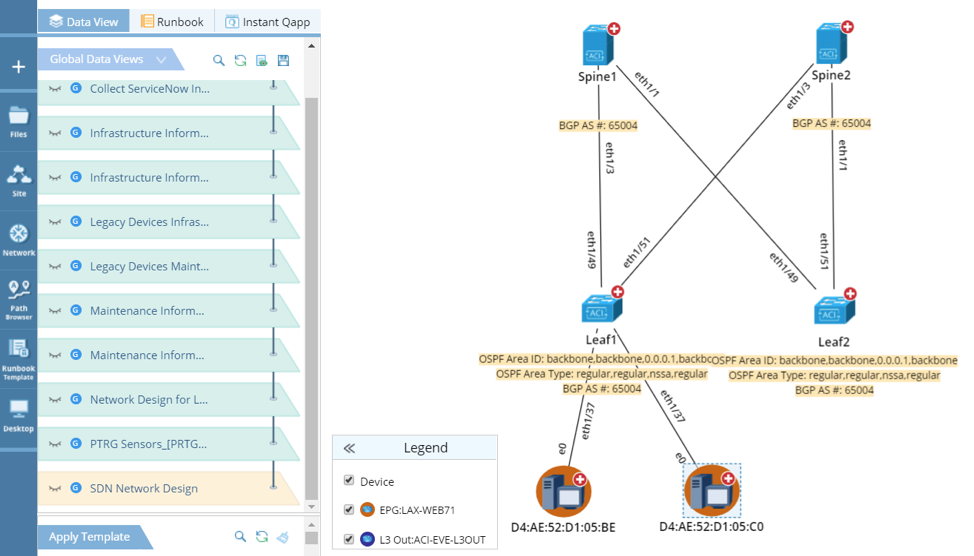974x556 pixels.
Task: Toggle the Device legend checkbox
Action: [349, 481]
